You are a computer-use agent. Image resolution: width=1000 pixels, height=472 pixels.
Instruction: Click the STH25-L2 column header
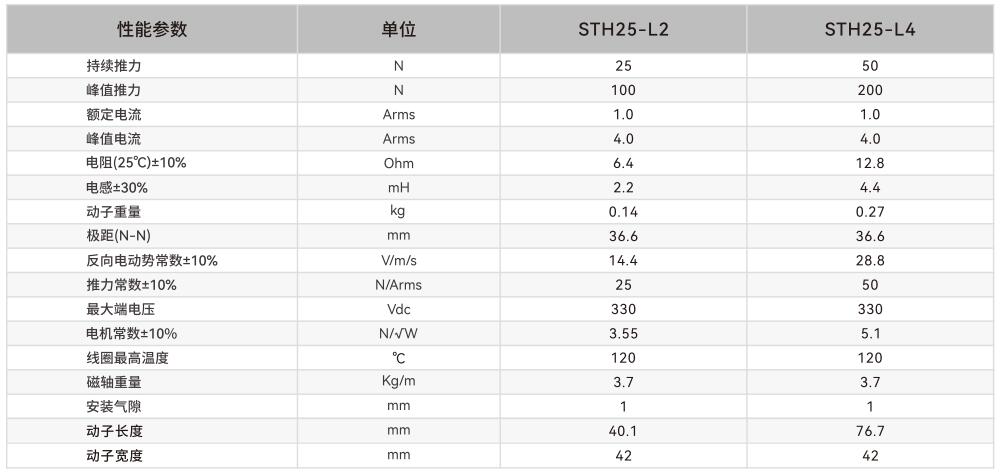pos(623,29)
